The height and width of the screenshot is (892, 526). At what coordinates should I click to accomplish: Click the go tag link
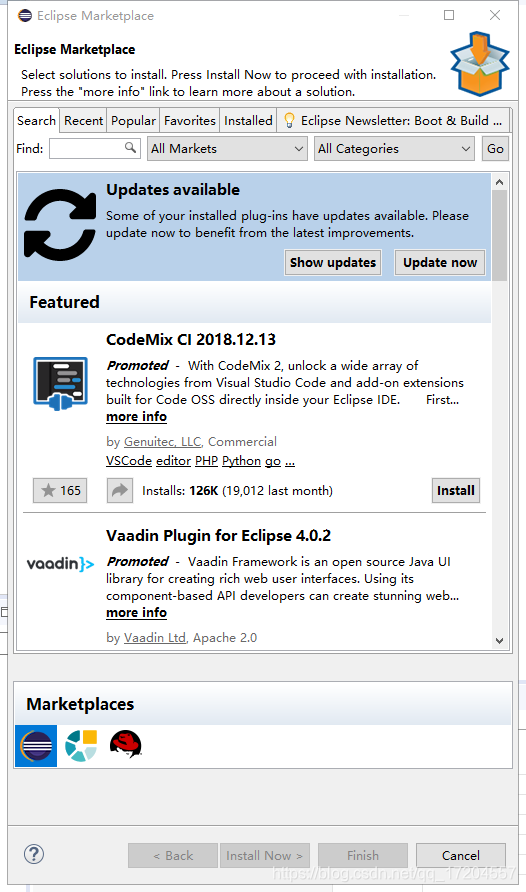(x=273, y=462)
